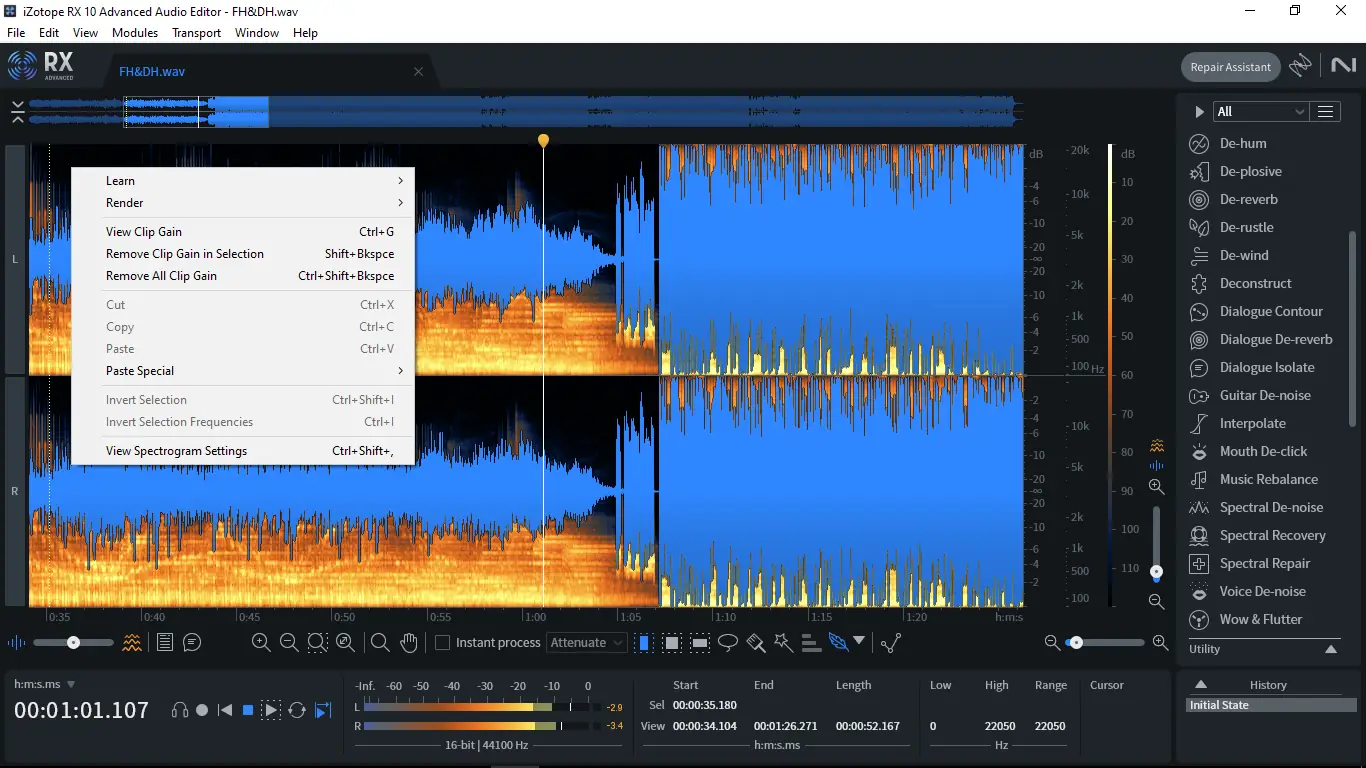Select the Magic Wand selection tool
Viewport: 1366px width, 768px height.
[783, 643]
